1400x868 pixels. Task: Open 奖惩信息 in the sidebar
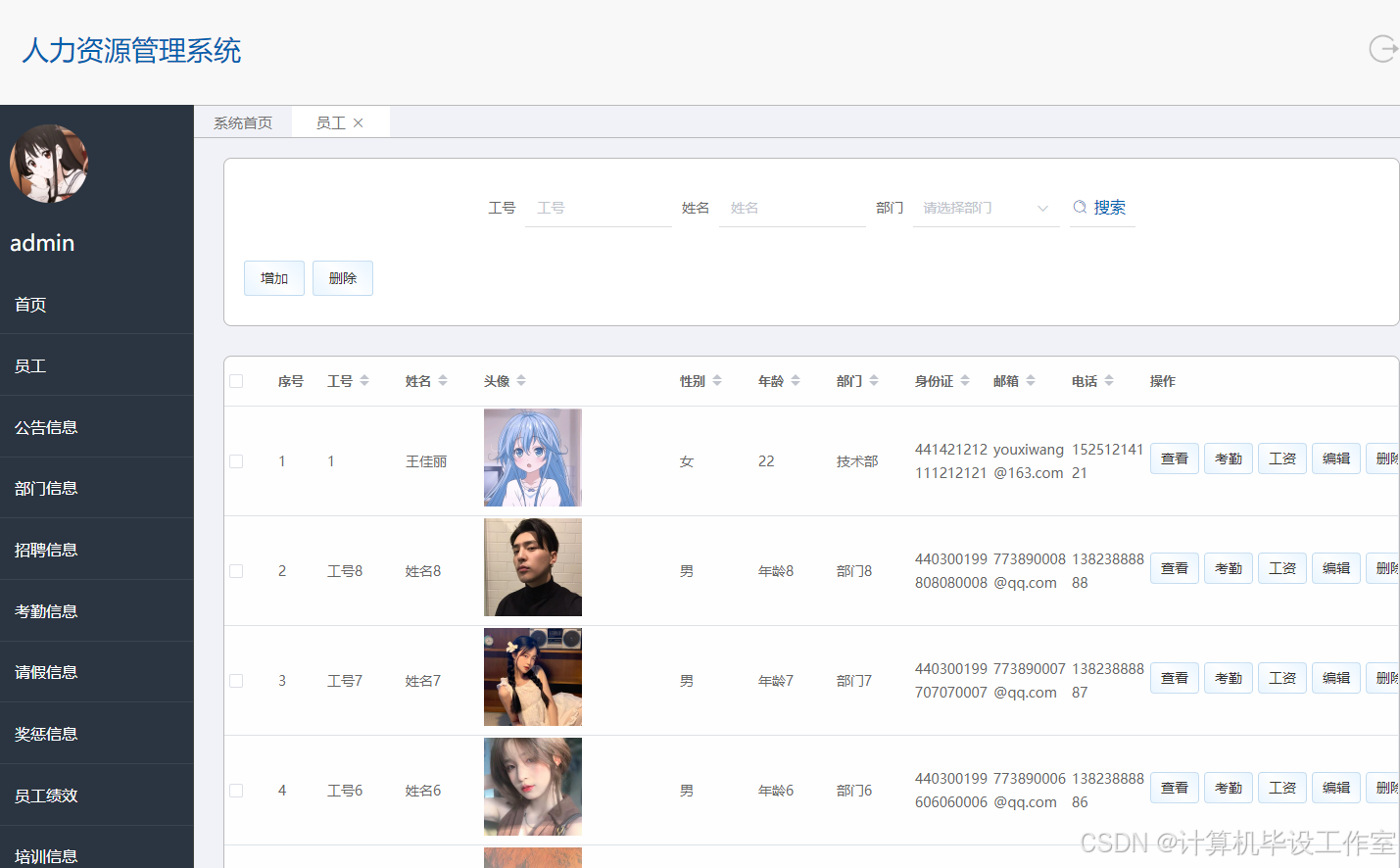click(97, 734)
